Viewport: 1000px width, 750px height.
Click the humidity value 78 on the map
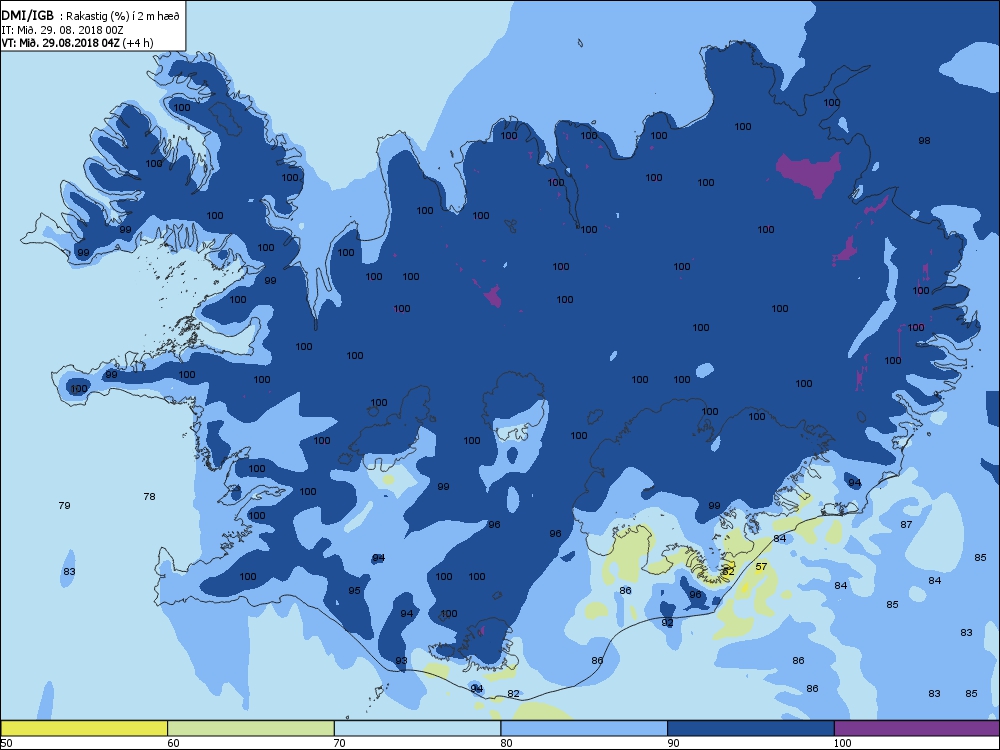tap(149, 497)
